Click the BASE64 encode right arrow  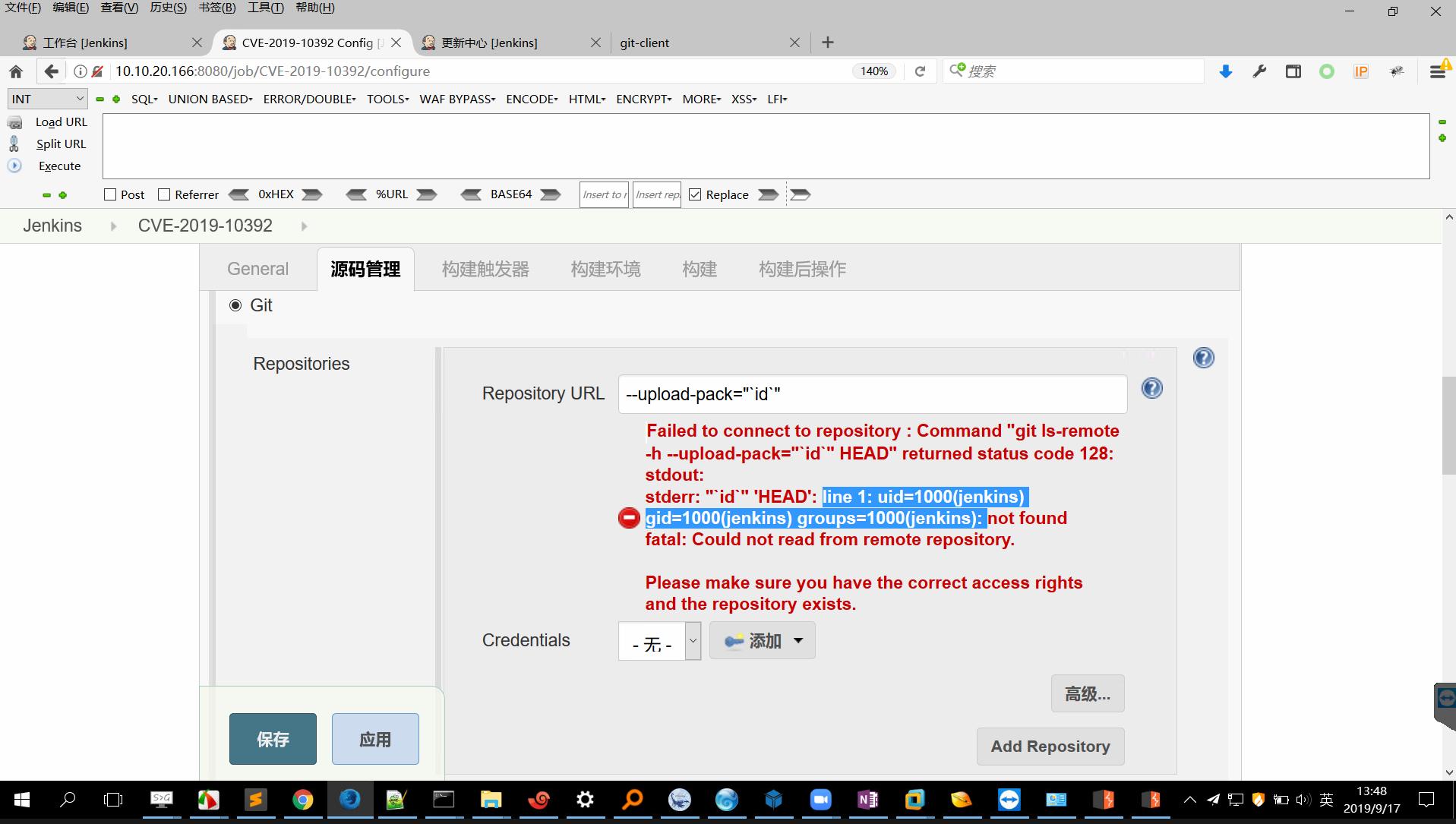(x=550, y=194)
